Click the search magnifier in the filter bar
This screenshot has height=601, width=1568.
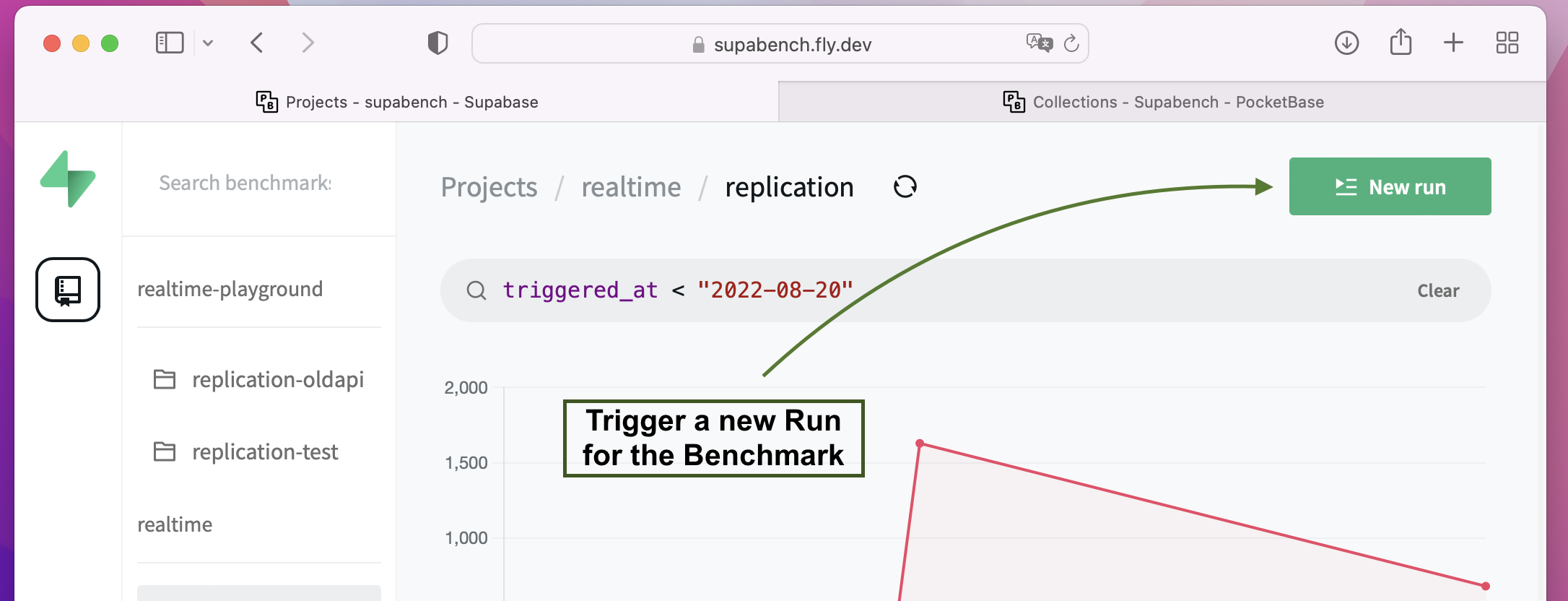tap(476, 290)
